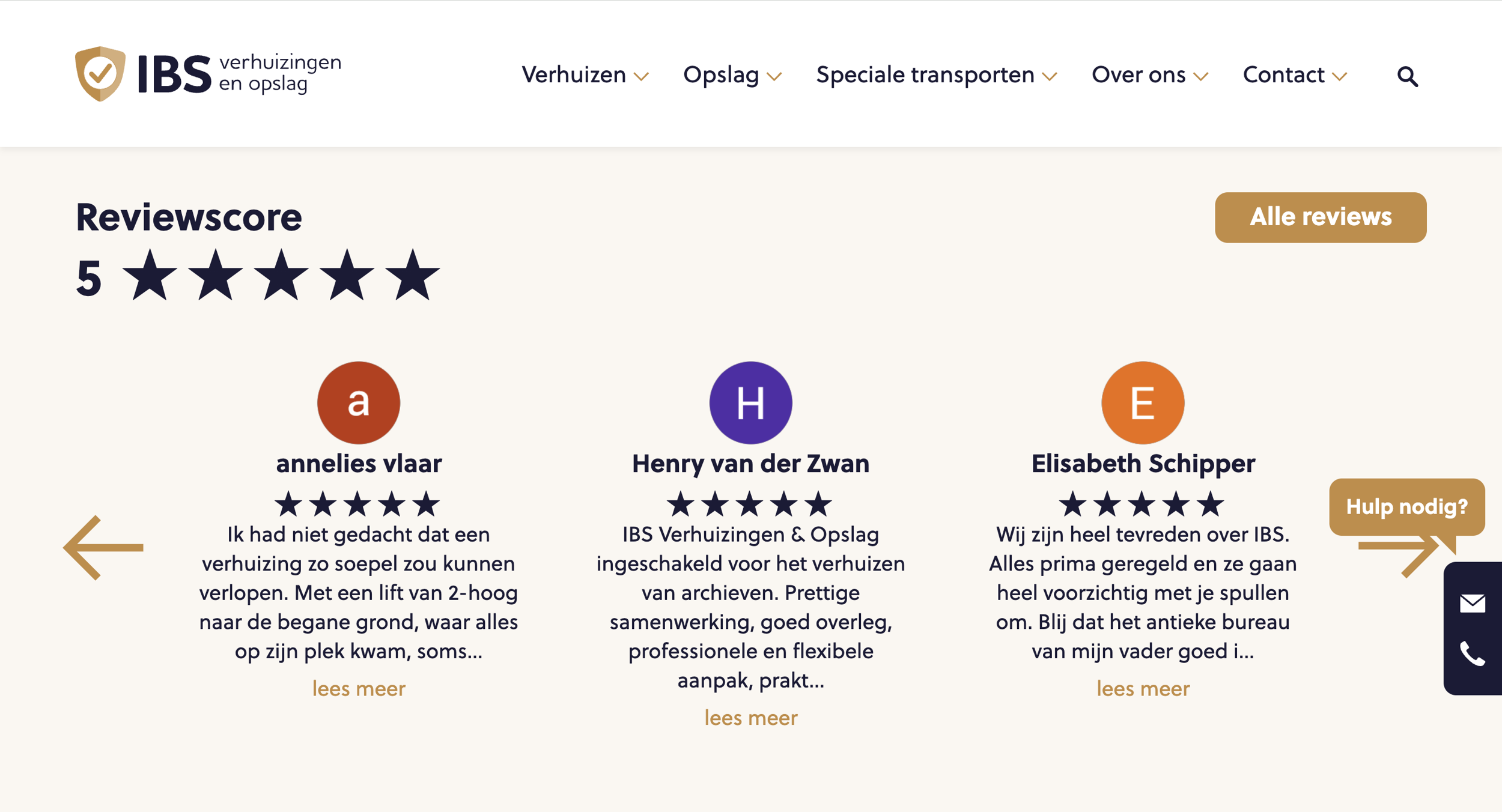
Task: Click Henry van der Zwan's purple avatar
Action: [x=750, y=402]
